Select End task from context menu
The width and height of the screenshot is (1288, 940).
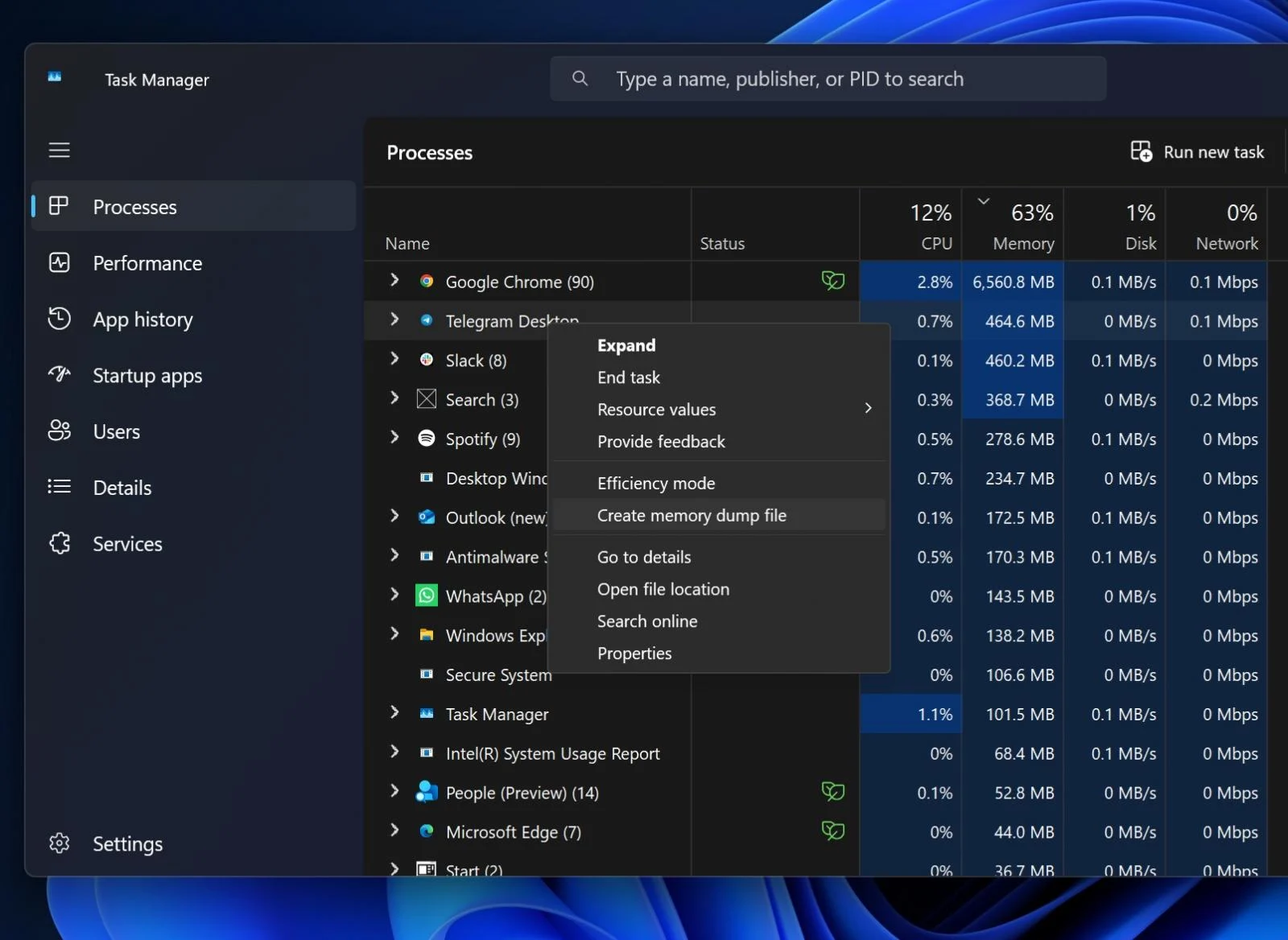(720, 377)
